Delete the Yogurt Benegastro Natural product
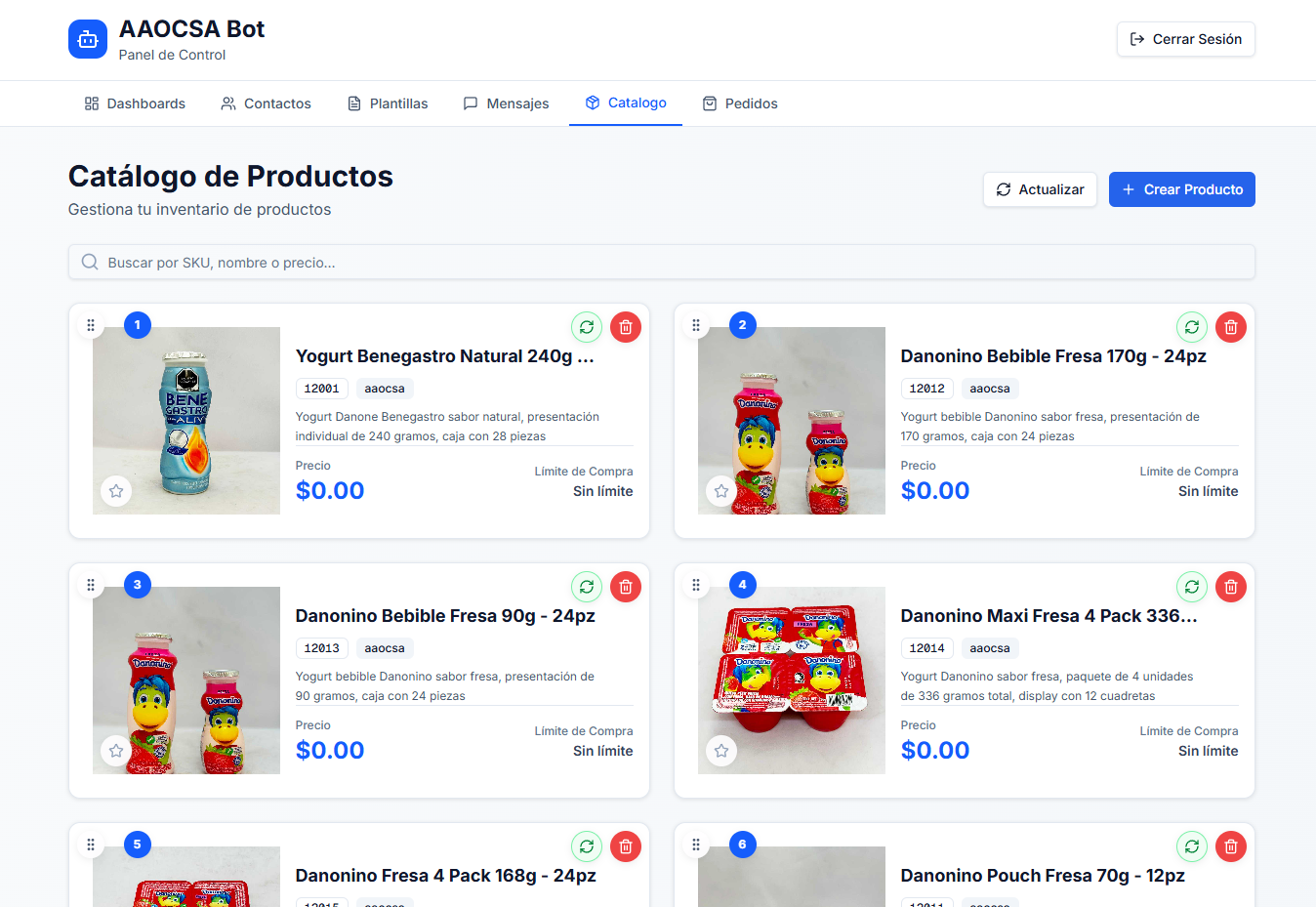 click(626, 327)
